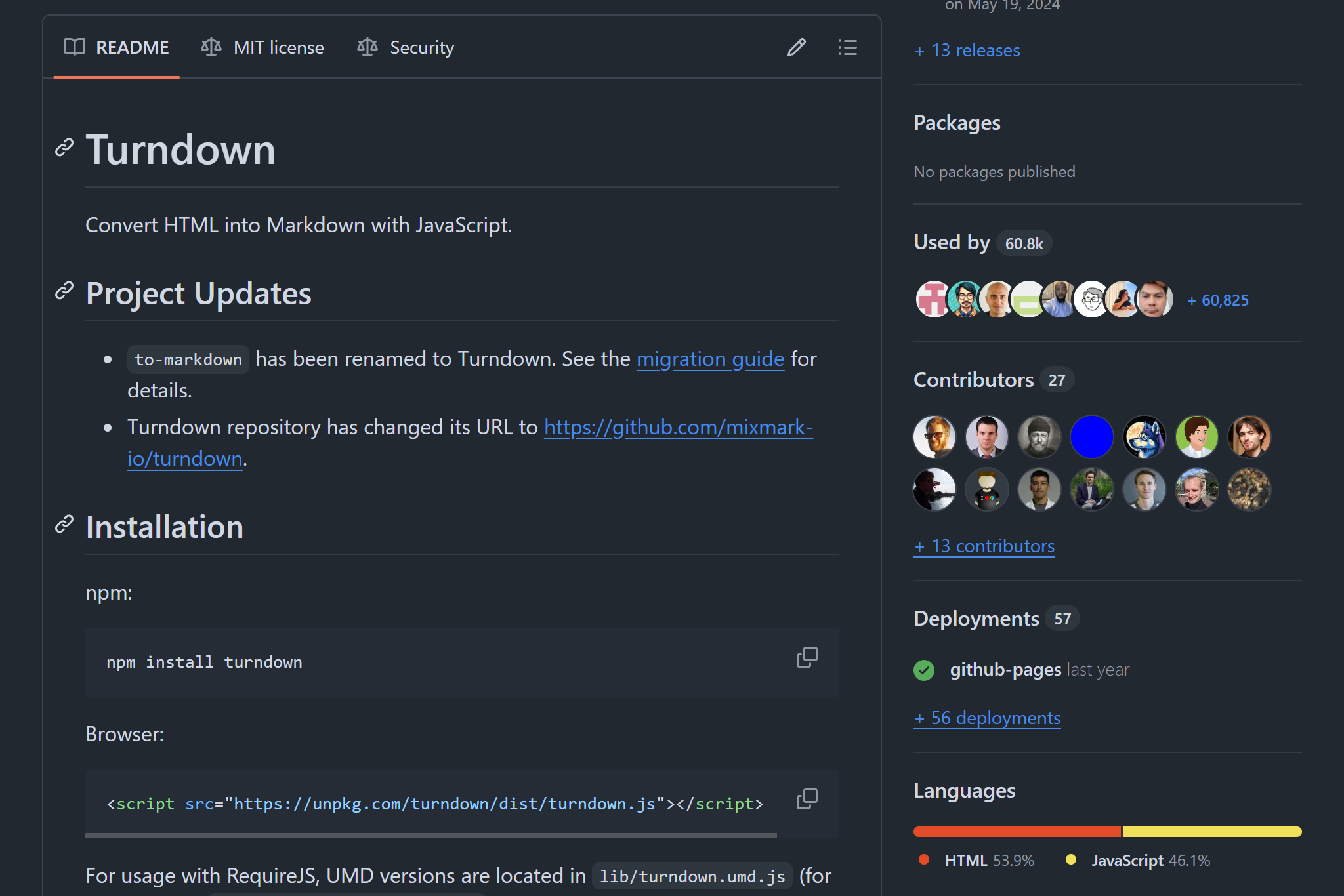Screen dimensions: 1344x896
Task: Expand the + 13 releases link
Action: [x=967, y=51]
